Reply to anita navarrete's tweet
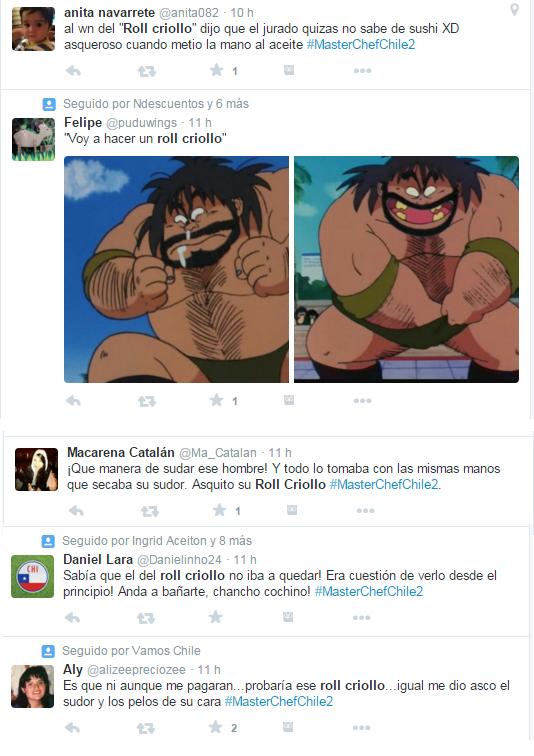Image resolution: width=534 pixels, height=756 pixels. point(73,71)
